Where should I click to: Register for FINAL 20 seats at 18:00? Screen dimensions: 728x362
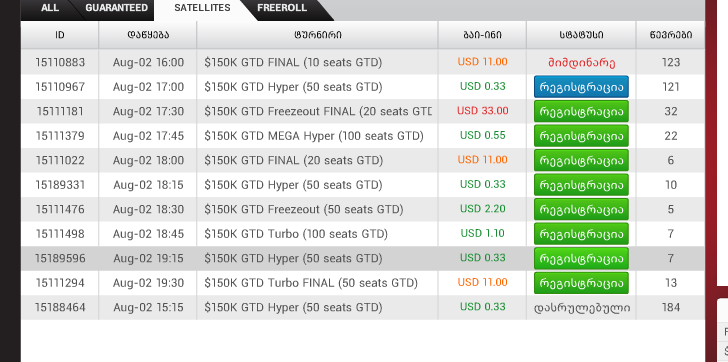581,161
